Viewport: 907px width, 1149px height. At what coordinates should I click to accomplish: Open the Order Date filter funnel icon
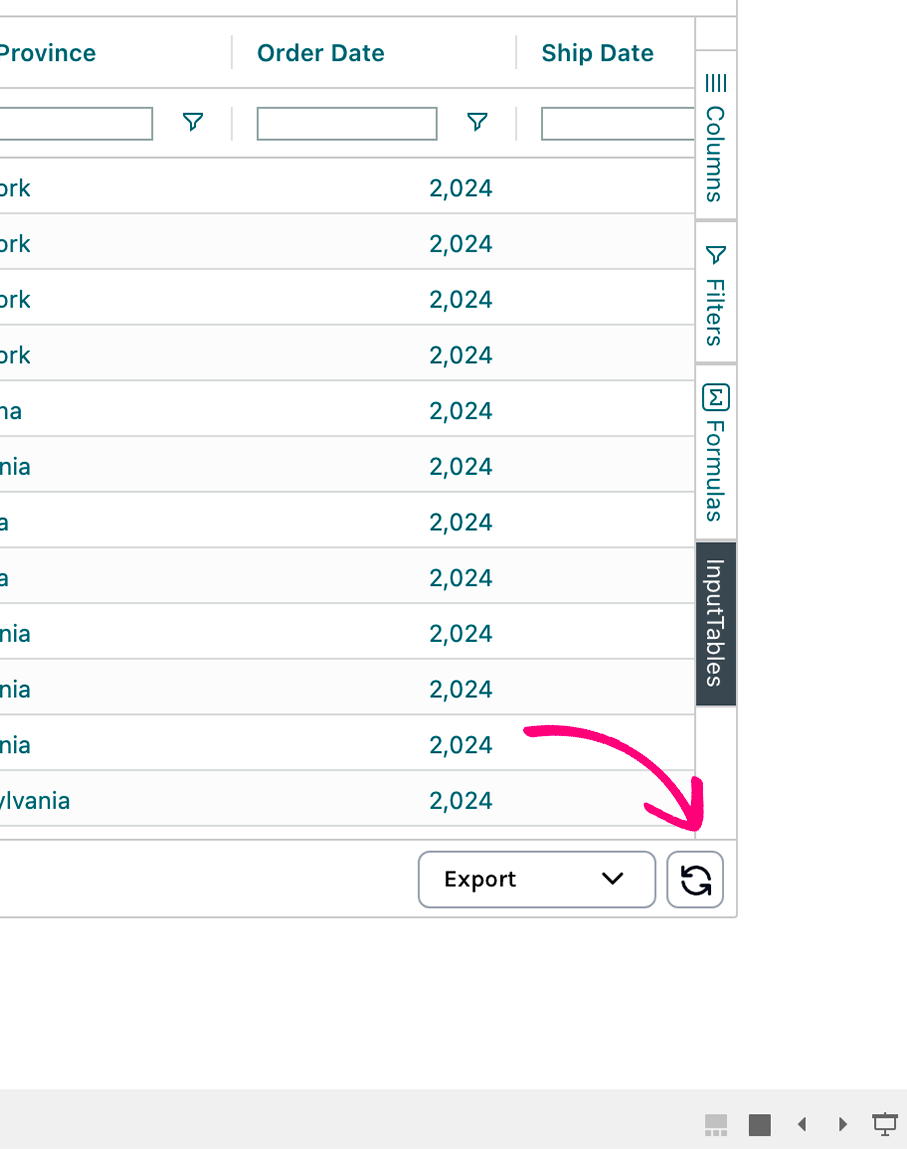pyautogui.click(x=478, y=122)
